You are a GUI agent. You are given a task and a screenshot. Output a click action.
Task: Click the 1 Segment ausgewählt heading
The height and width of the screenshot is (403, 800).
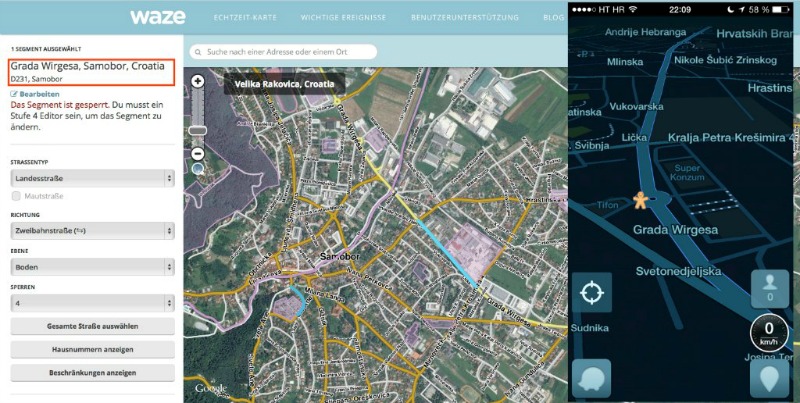46,49
